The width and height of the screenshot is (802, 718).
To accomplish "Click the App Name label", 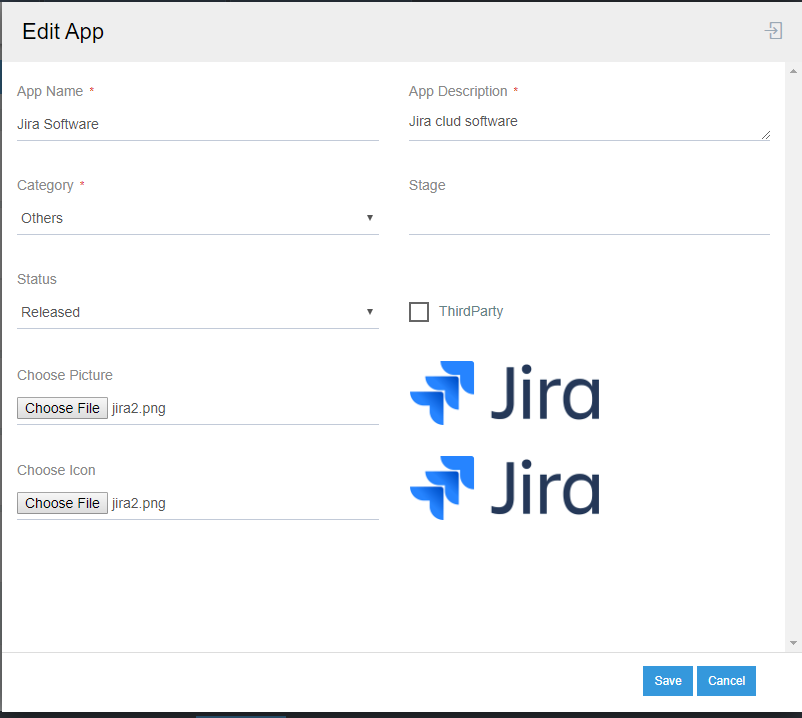I will (50, 92).
